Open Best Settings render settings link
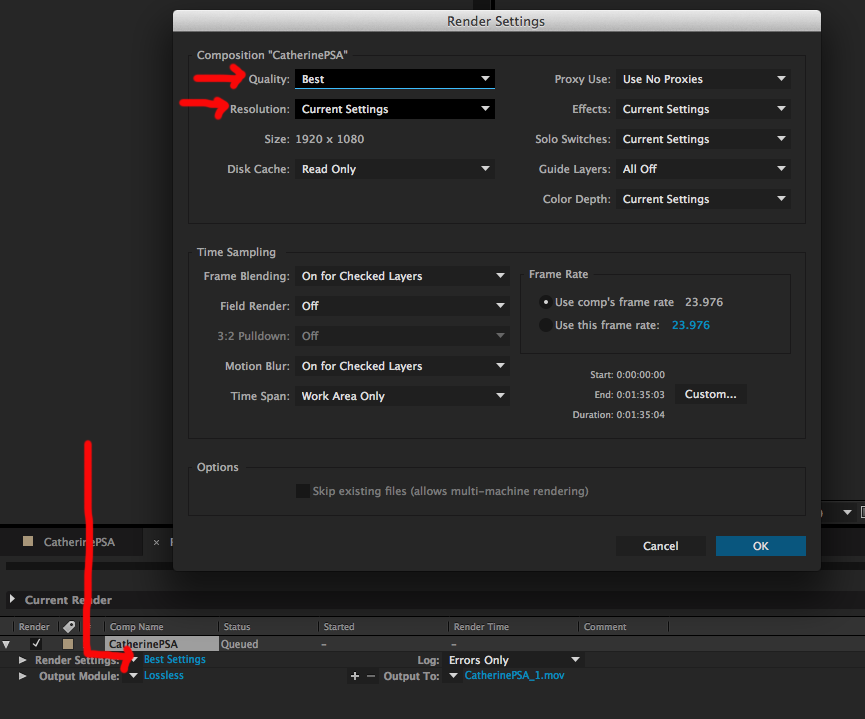This screenshot has height=719, width=865. coord(174,659)
